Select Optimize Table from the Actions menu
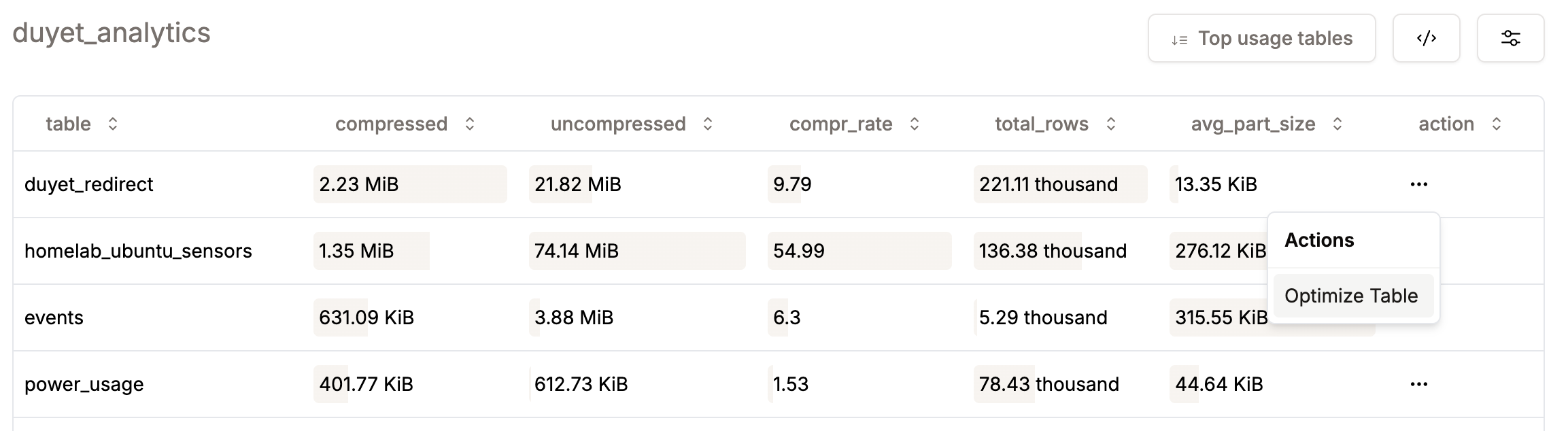1568x431 pixels. tap(1352, 295)
